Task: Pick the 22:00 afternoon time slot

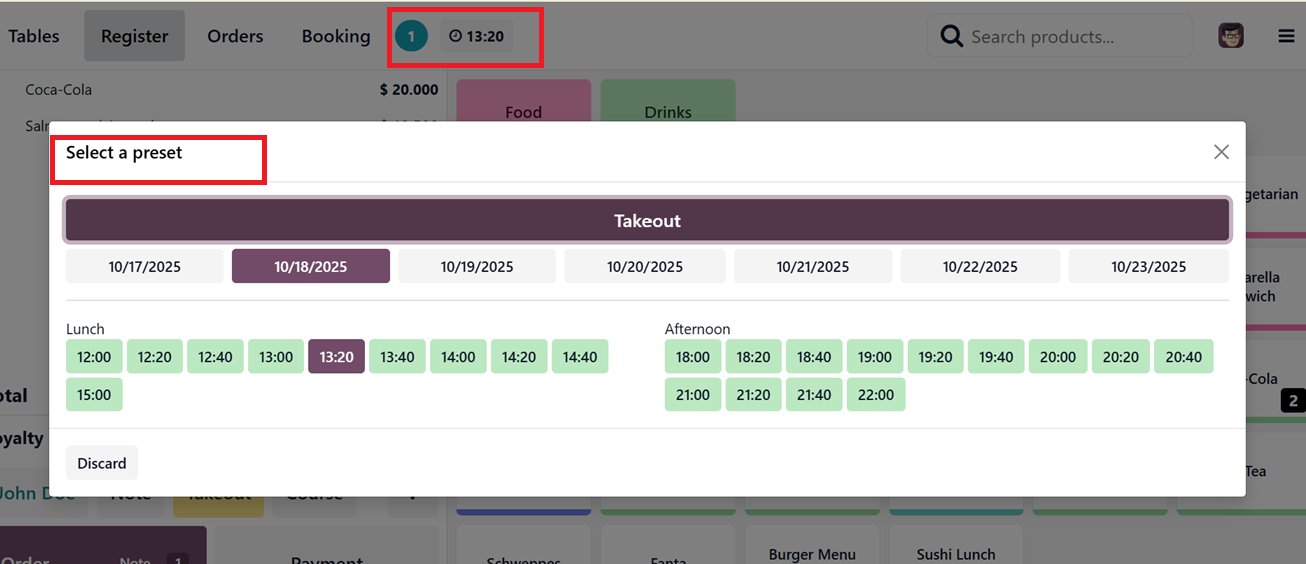Action: pos(875,395)
